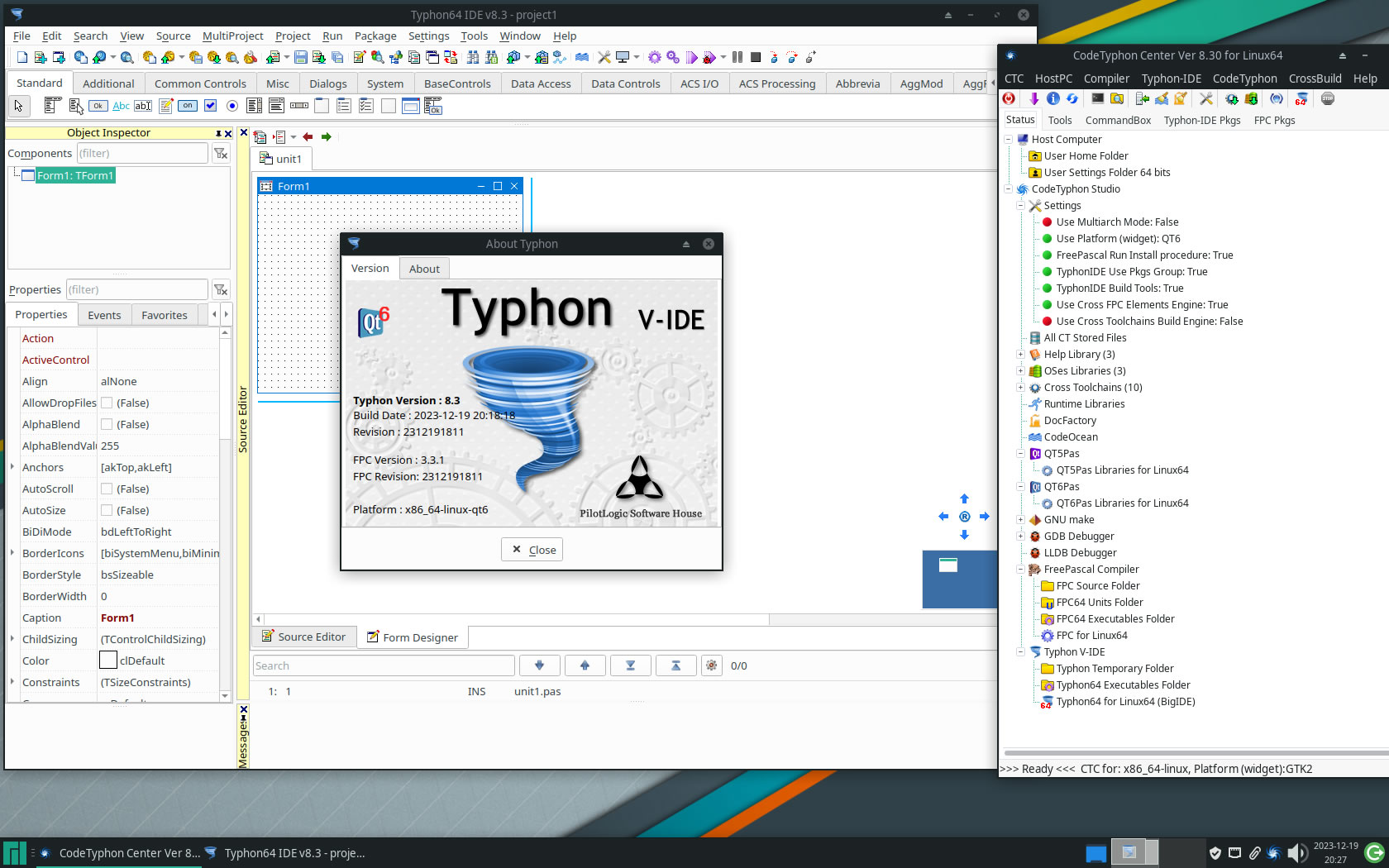The height and width of the screenshot is (868, 1389).
Task: Click the STOP sign icon in CodeTyphon Center
Action: click(x=1328, y=98)
